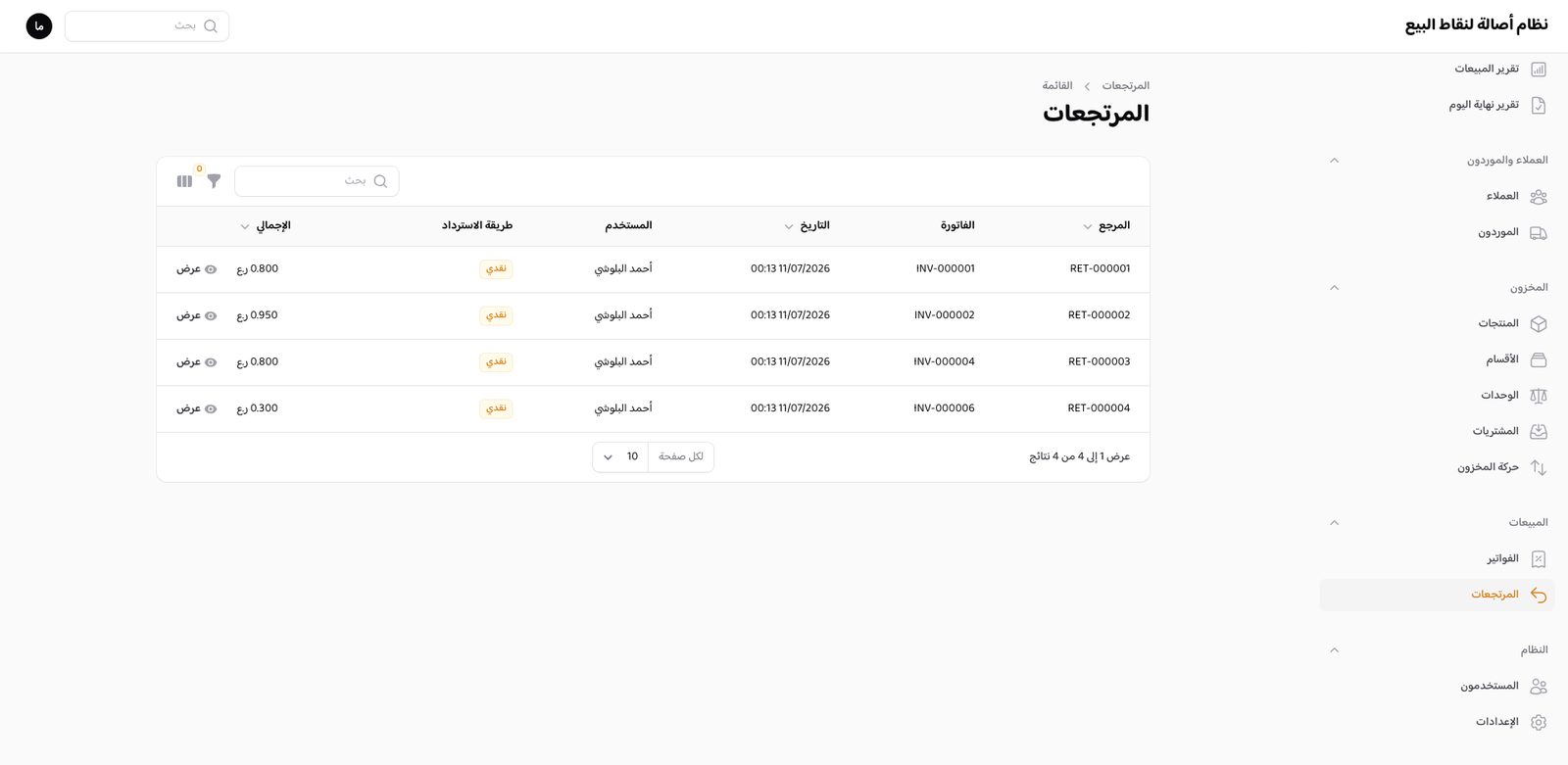Image resolution: width=1568 pixels, height=765 pixels.
Task: Sort by المرجع column
Action: pyautogui.click(x=1106, y=226)
